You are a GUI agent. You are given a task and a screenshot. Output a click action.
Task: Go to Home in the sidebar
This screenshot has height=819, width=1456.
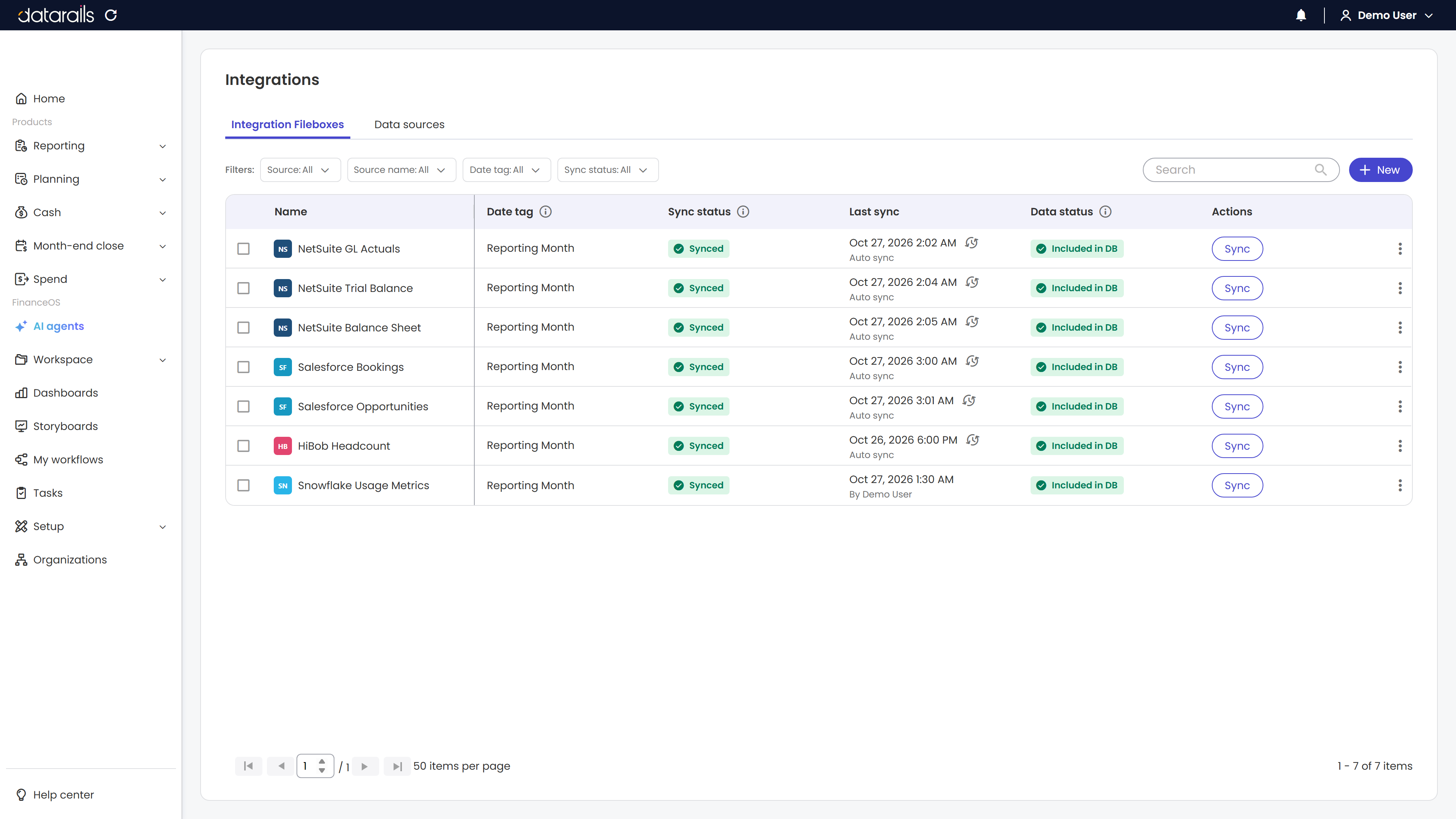click(39, 98)
